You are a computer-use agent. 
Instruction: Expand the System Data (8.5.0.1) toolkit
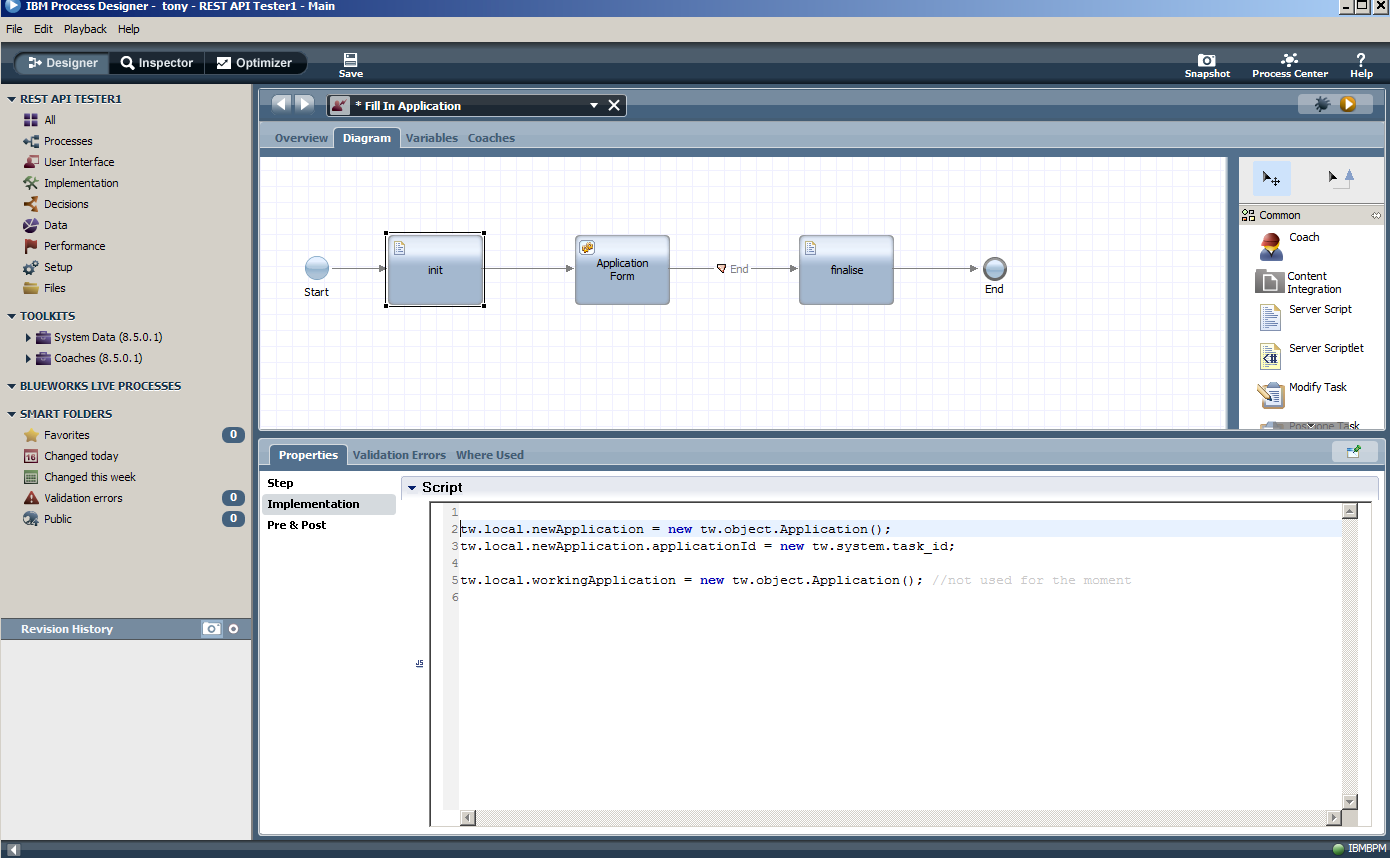(28, 337)
